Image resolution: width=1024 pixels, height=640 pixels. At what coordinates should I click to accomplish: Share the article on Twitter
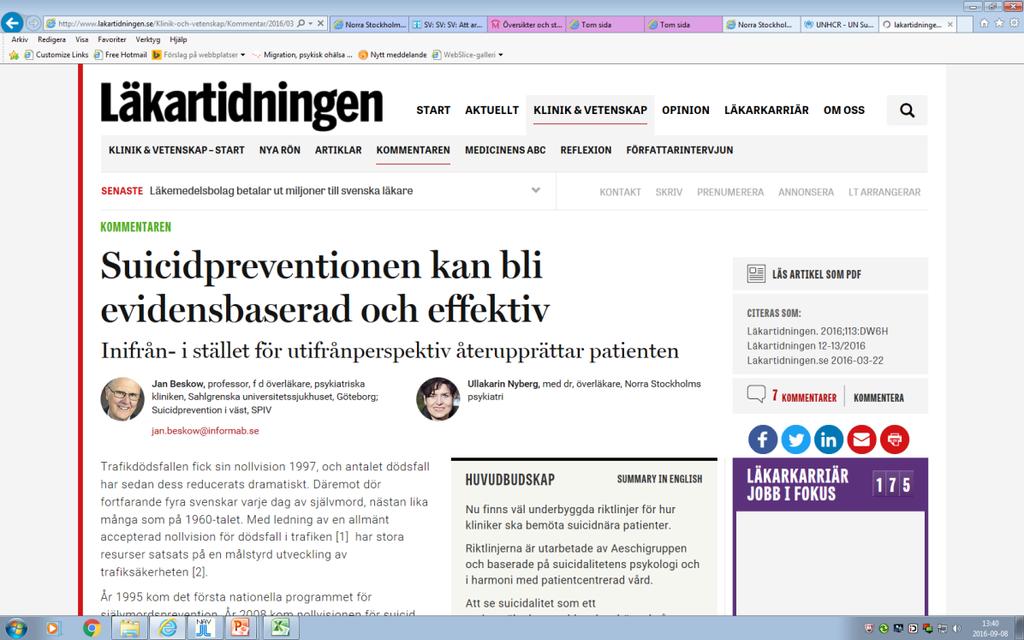click(795, 440)
